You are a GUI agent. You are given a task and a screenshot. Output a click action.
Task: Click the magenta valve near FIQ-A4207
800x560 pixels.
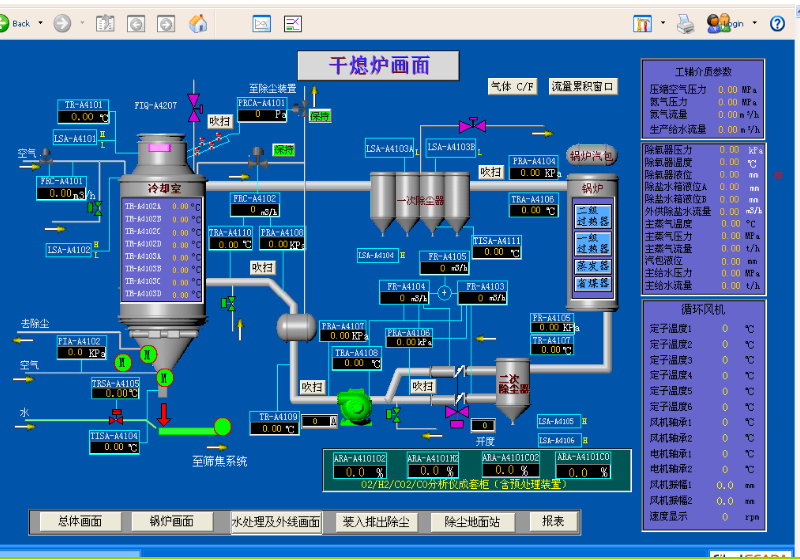point(194,108)
